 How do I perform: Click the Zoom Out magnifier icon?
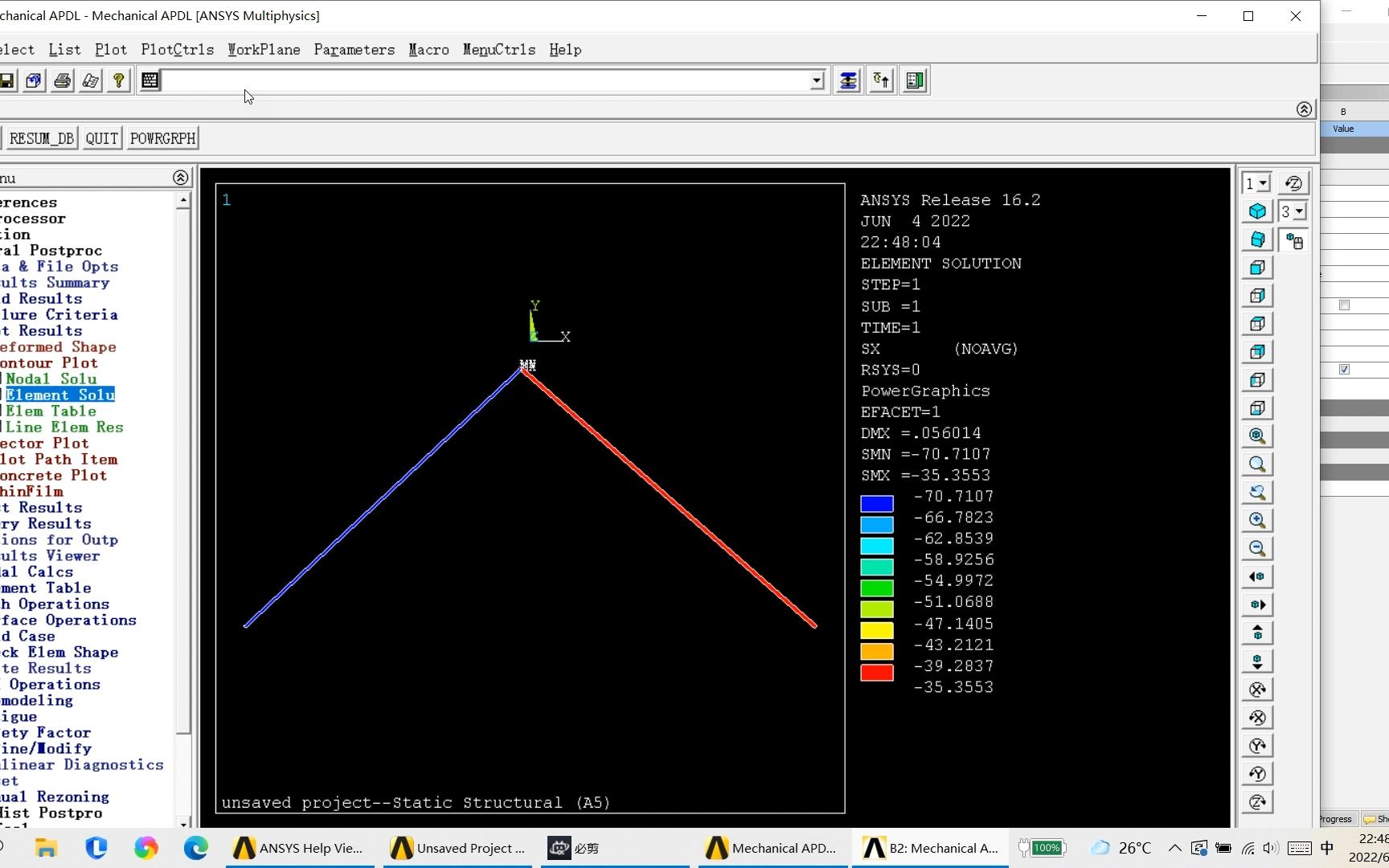(1258, 548)
